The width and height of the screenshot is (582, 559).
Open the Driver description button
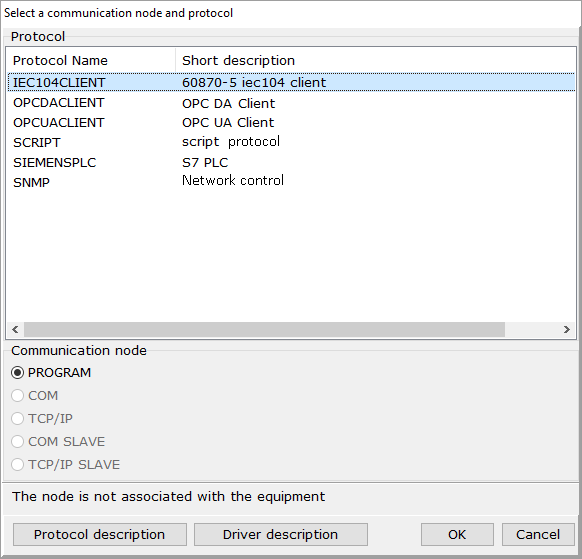coord(281,534)
